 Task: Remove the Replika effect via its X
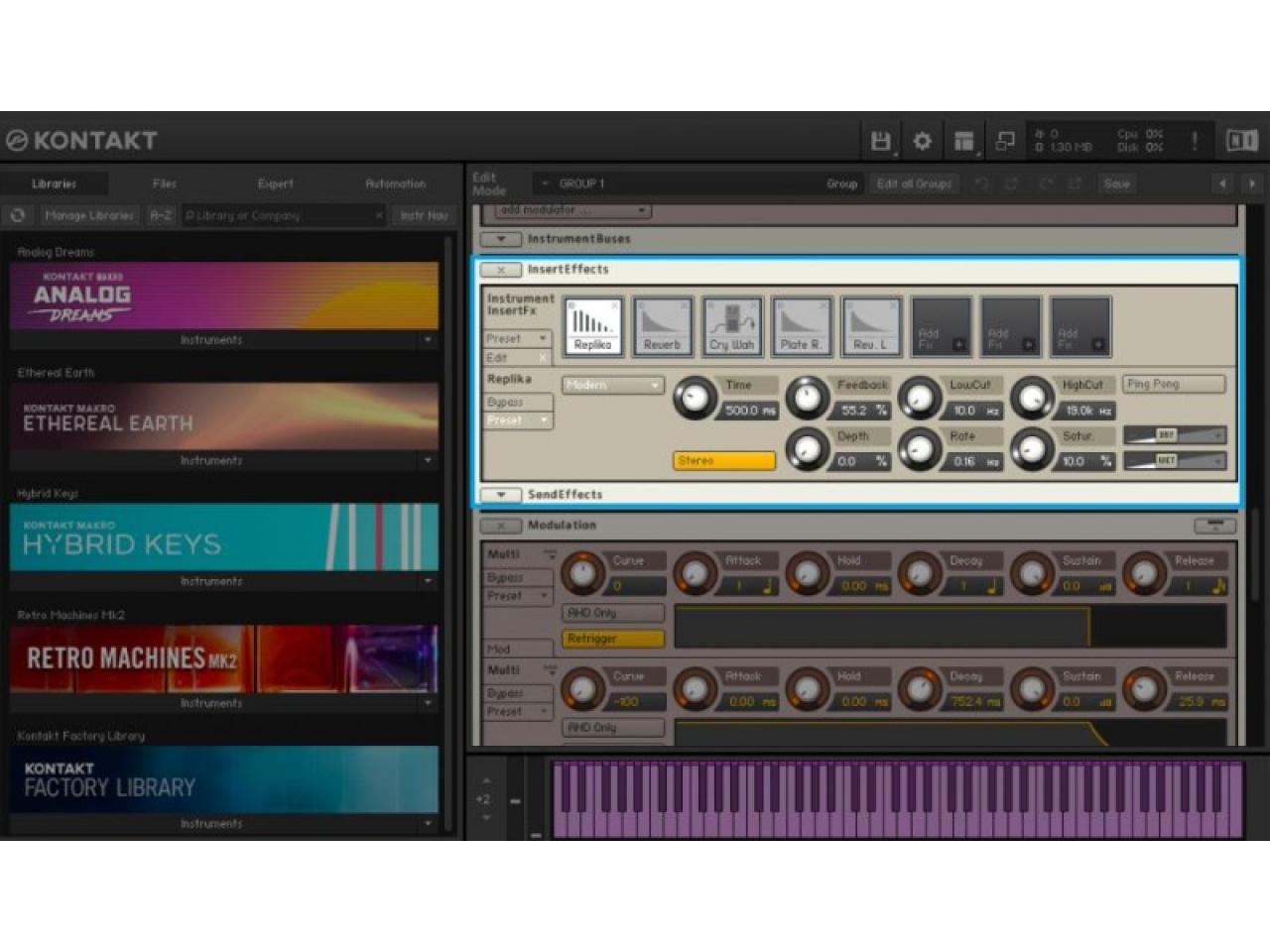614,305
